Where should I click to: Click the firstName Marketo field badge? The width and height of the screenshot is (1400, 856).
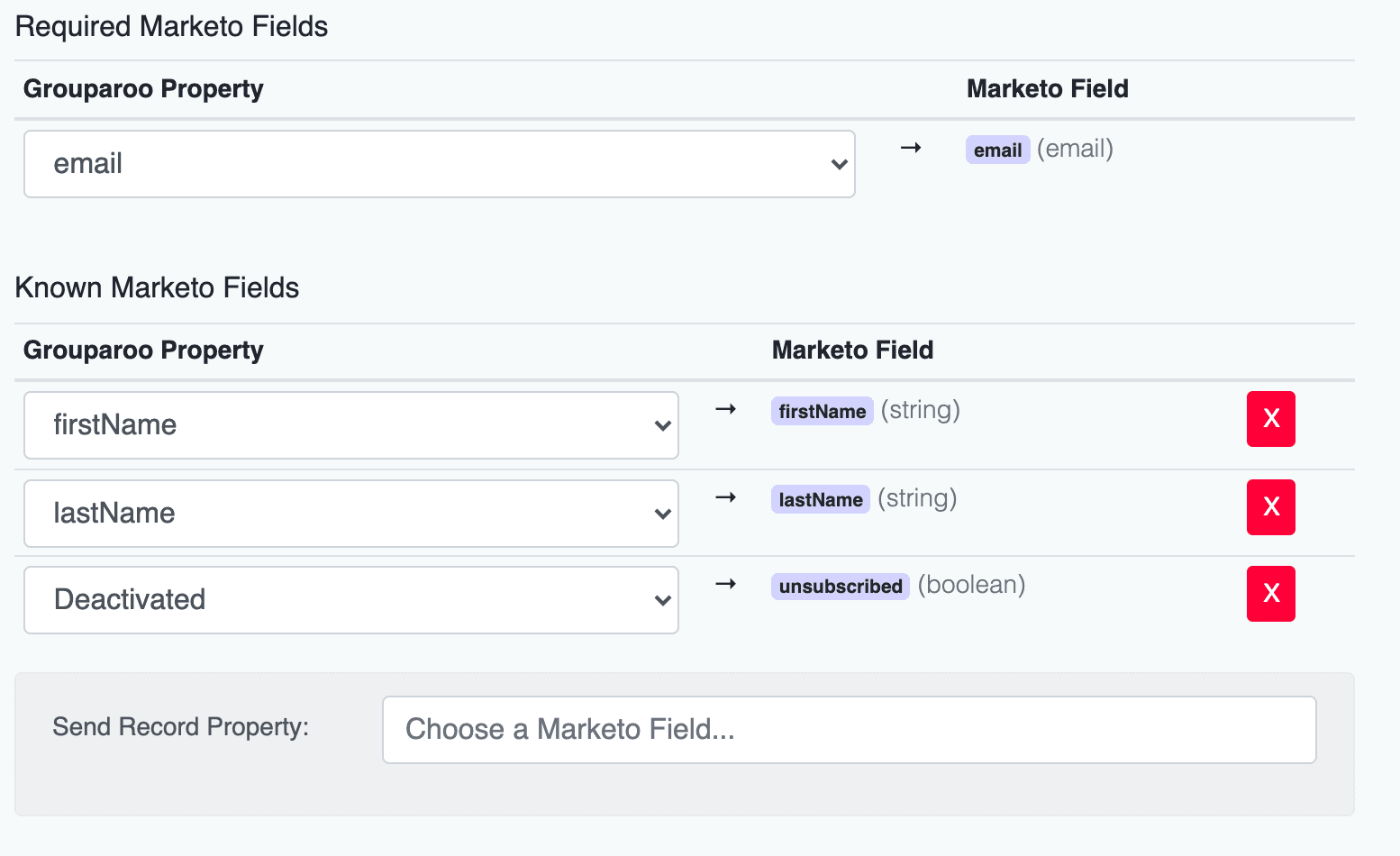[822, 411]
